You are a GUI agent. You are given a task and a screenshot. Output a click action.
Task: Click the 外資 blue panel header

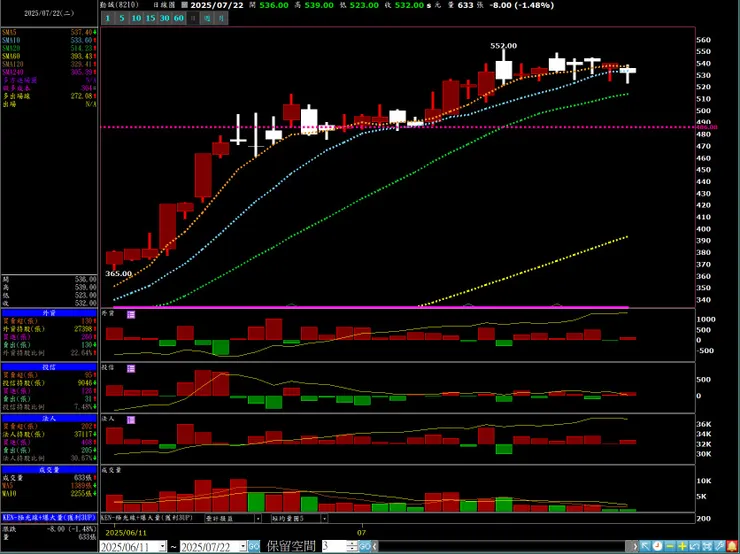pyautogui.click(x=49, y=313)
